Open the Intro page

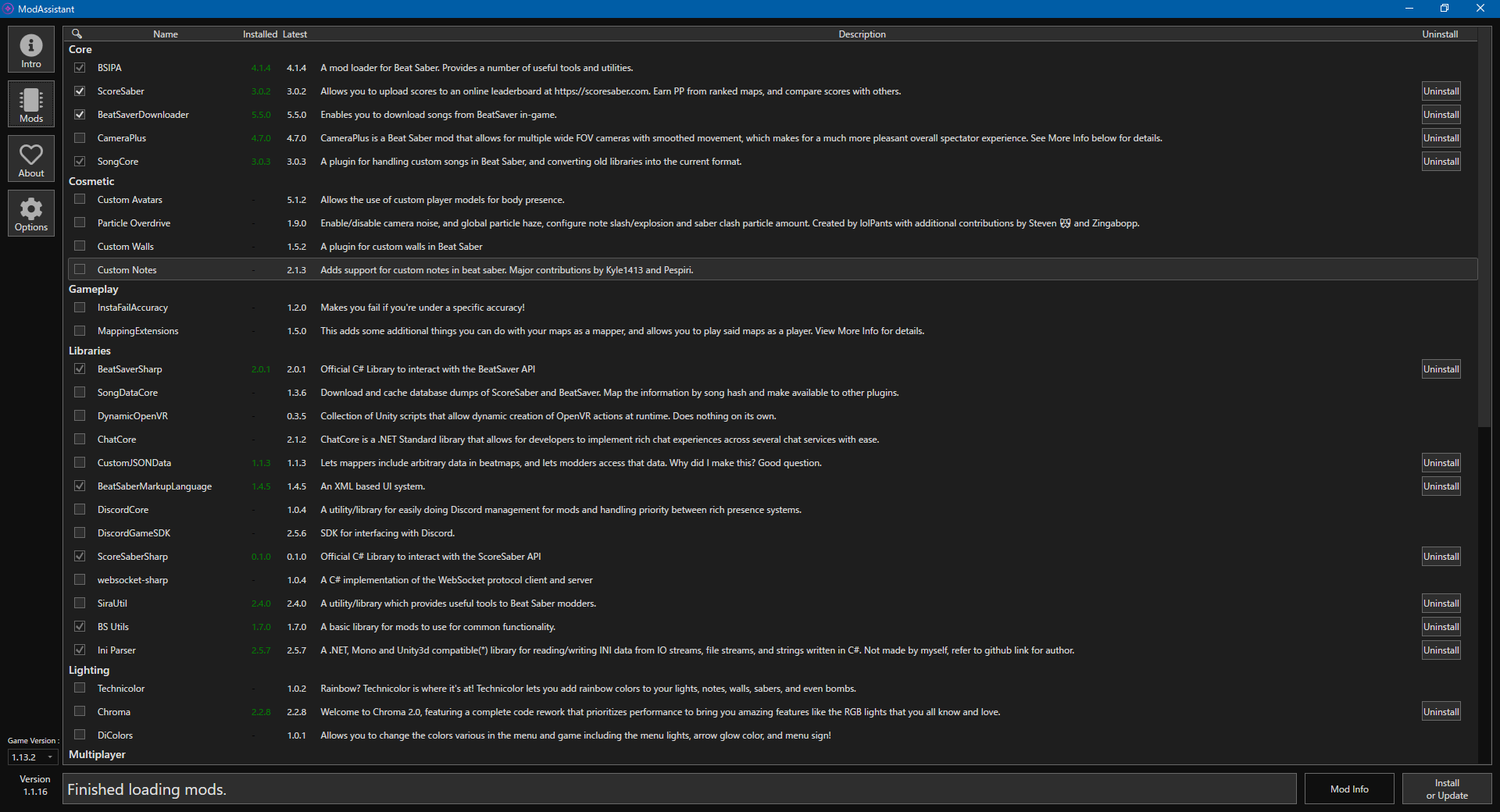[x=31, y=49]
